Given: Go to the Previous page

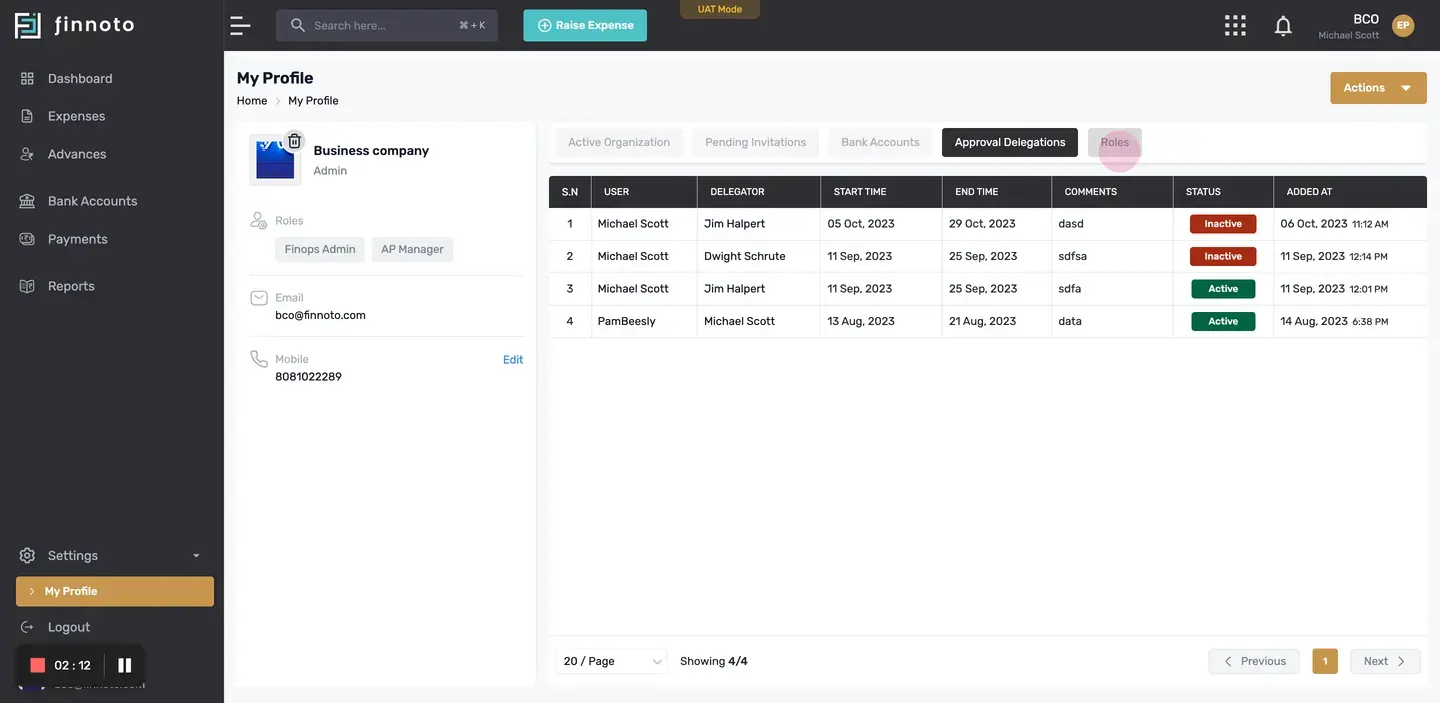Looking at the screenshot, I should click(x=1254, y=661).
